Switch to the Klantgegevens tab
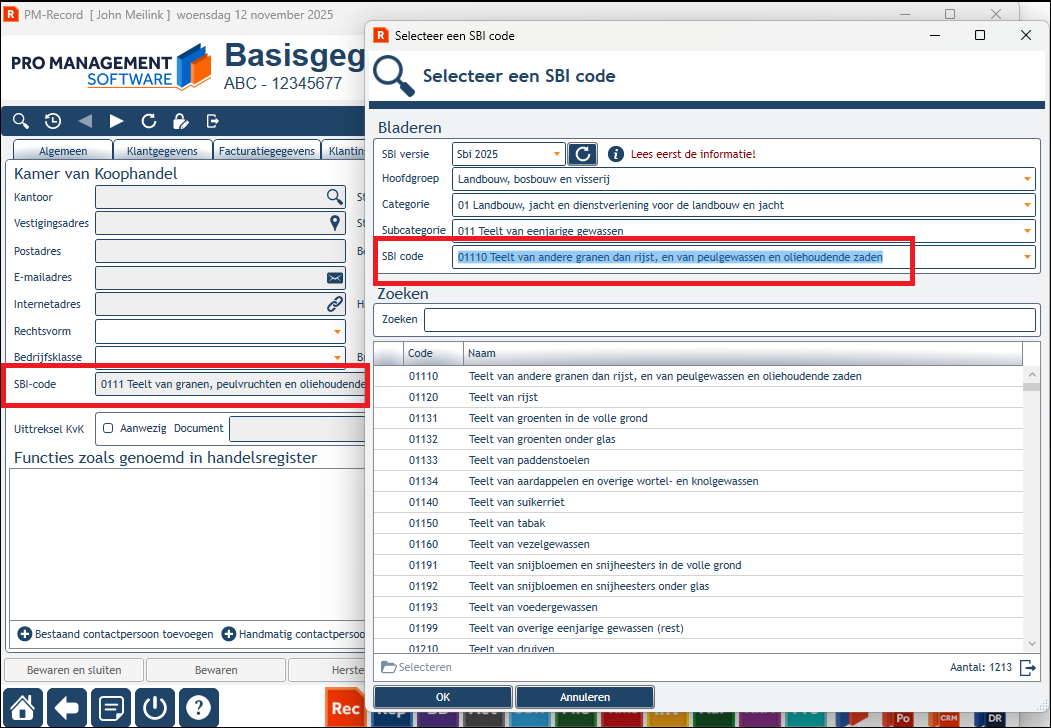The image size is (1051, 728). (162, 151)
